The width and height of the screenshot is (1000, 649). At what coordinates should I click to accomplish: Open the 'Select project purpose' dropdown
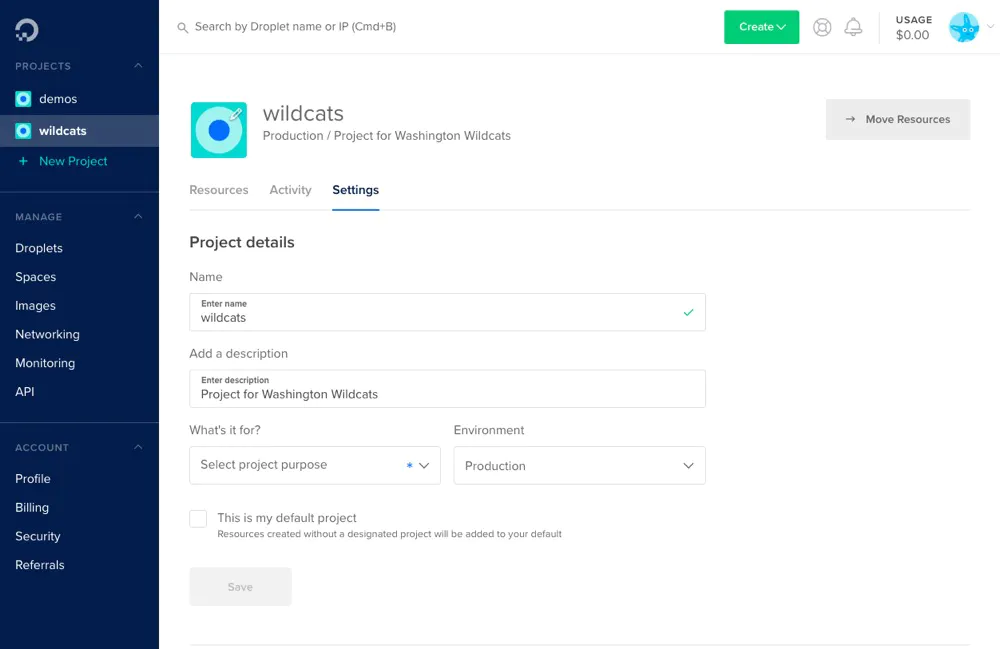(314, 465)
